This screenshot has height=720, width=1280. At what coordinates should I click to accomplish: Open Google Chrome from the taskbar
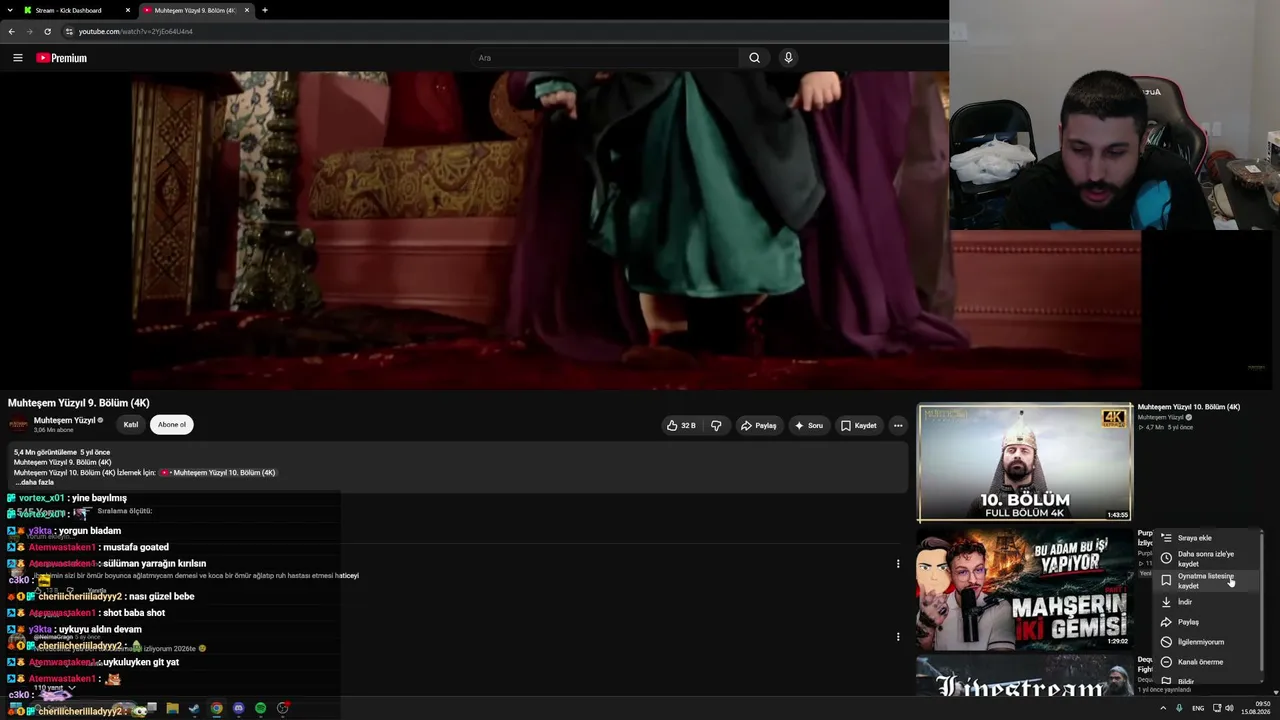tap(216, 709)
